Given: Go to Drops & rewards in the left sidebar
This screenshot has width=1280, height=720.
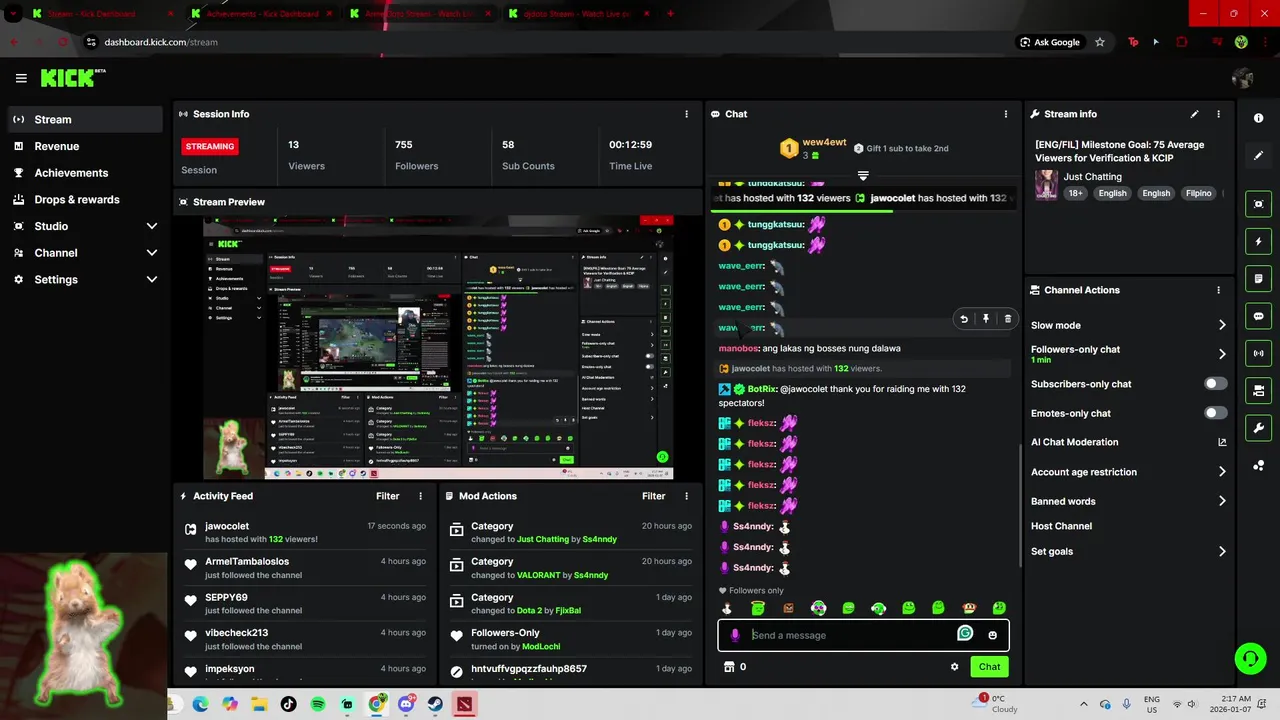Looking at the screenshot, I should pos(85,199).
